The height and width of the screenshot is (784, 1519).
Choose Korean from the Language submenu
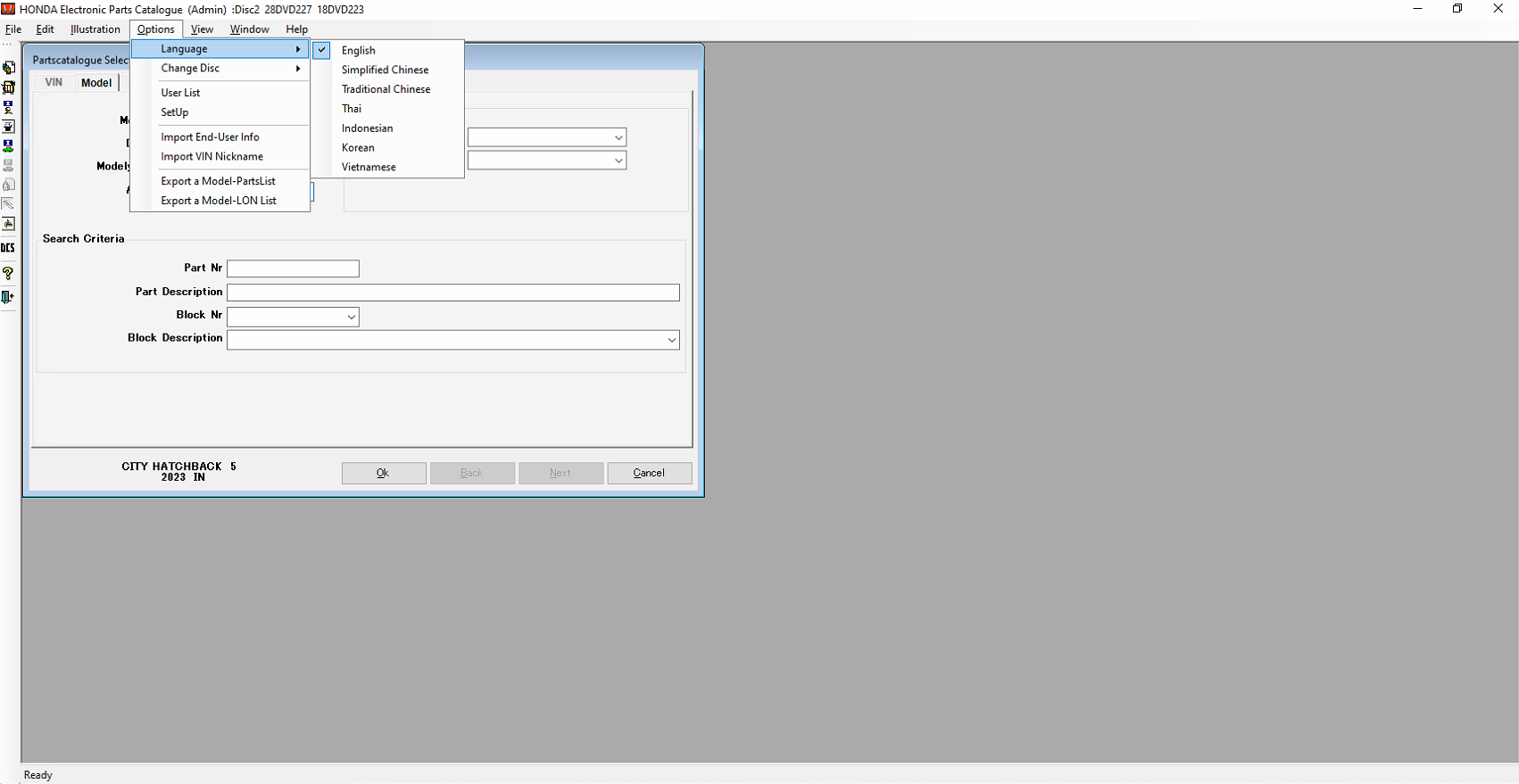(358, 148)
